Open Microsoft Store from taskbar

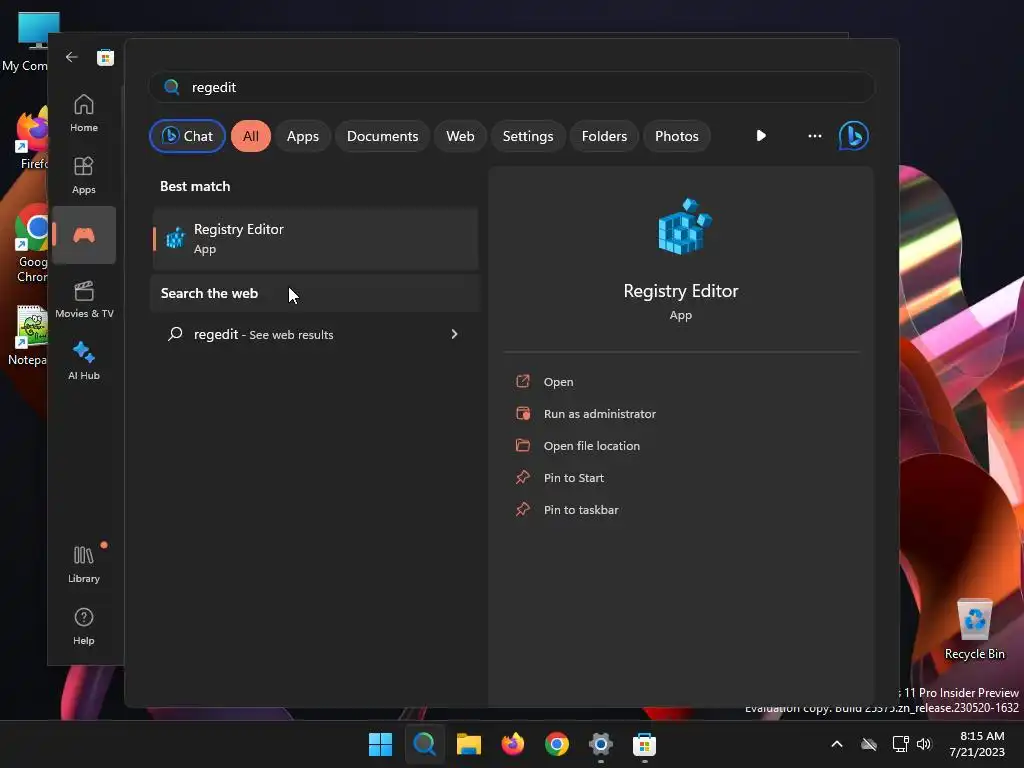click(645, 744)
